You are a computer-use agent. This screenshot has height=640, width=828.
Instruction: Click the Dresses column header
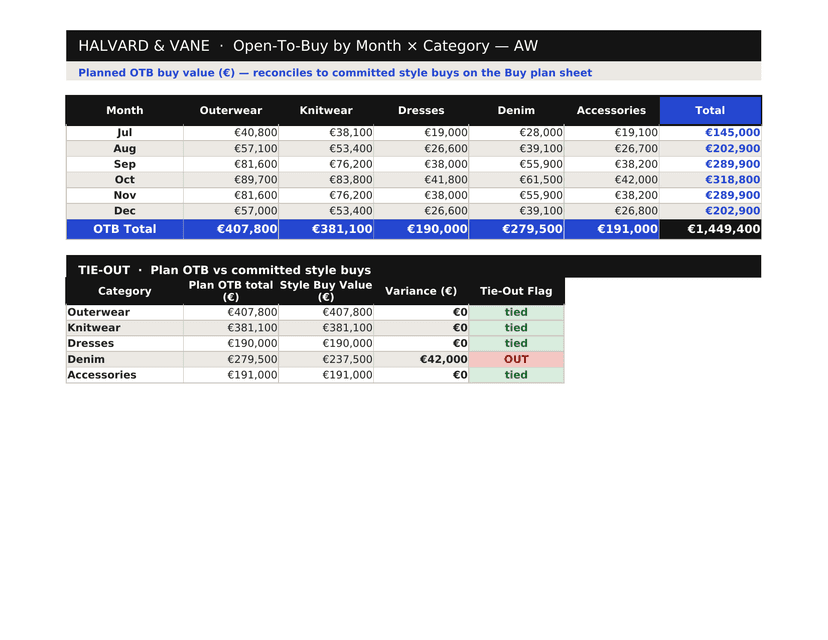pos(421,110)
